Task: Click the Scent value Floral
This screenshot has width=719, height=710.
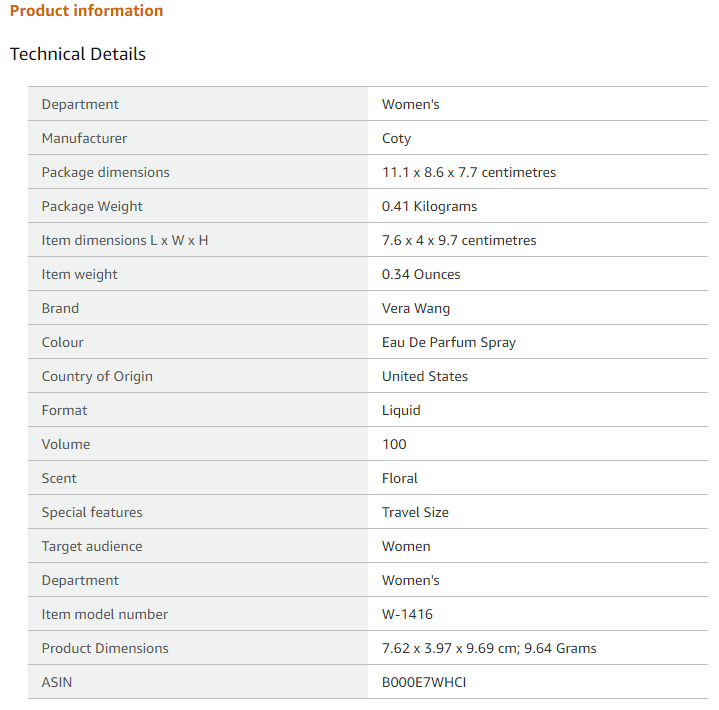Action: (400, 478)
